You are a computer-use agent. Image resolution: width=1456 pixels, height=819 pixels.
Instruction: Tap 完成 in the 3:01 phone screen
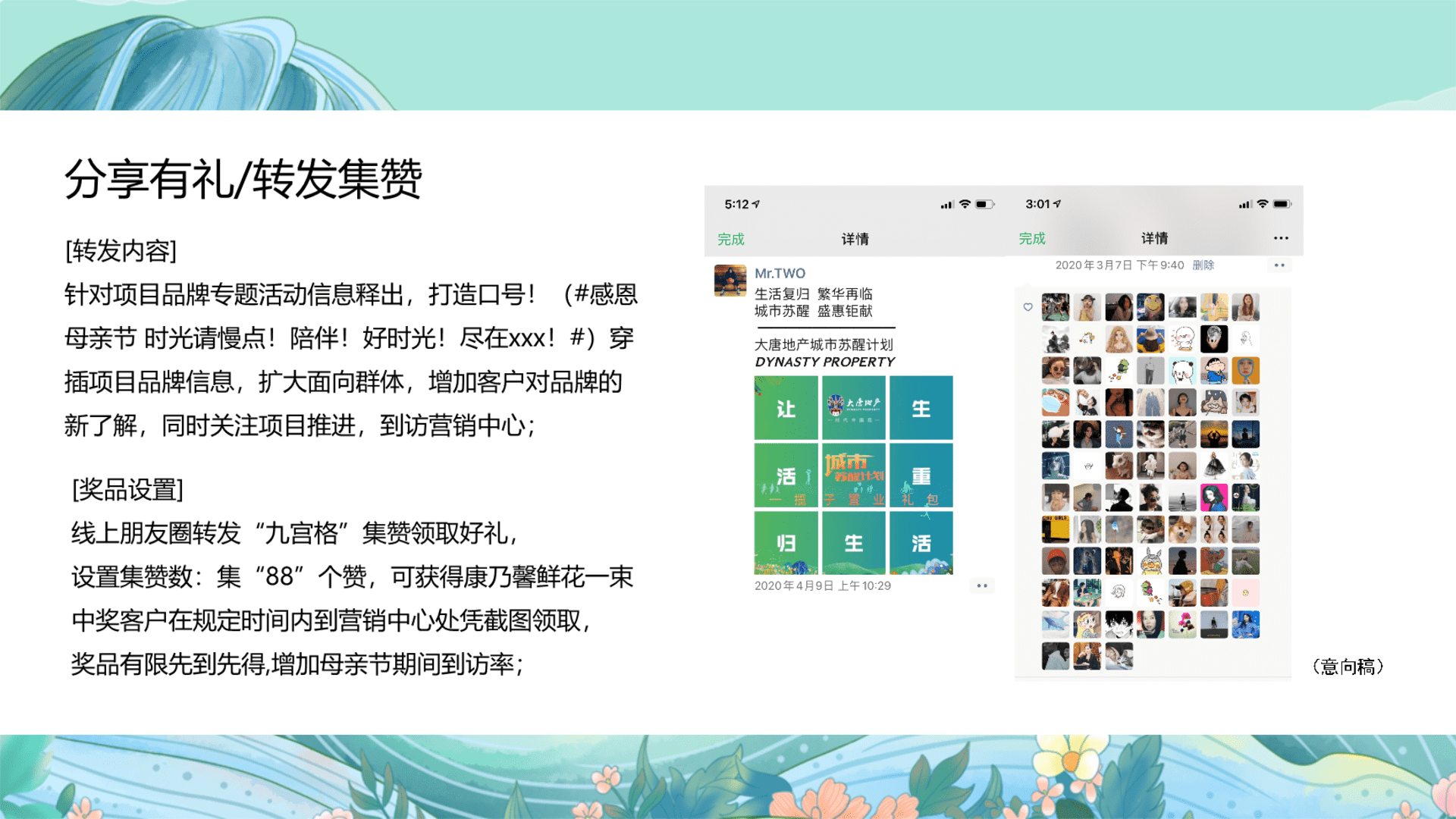pos(1032,238)
